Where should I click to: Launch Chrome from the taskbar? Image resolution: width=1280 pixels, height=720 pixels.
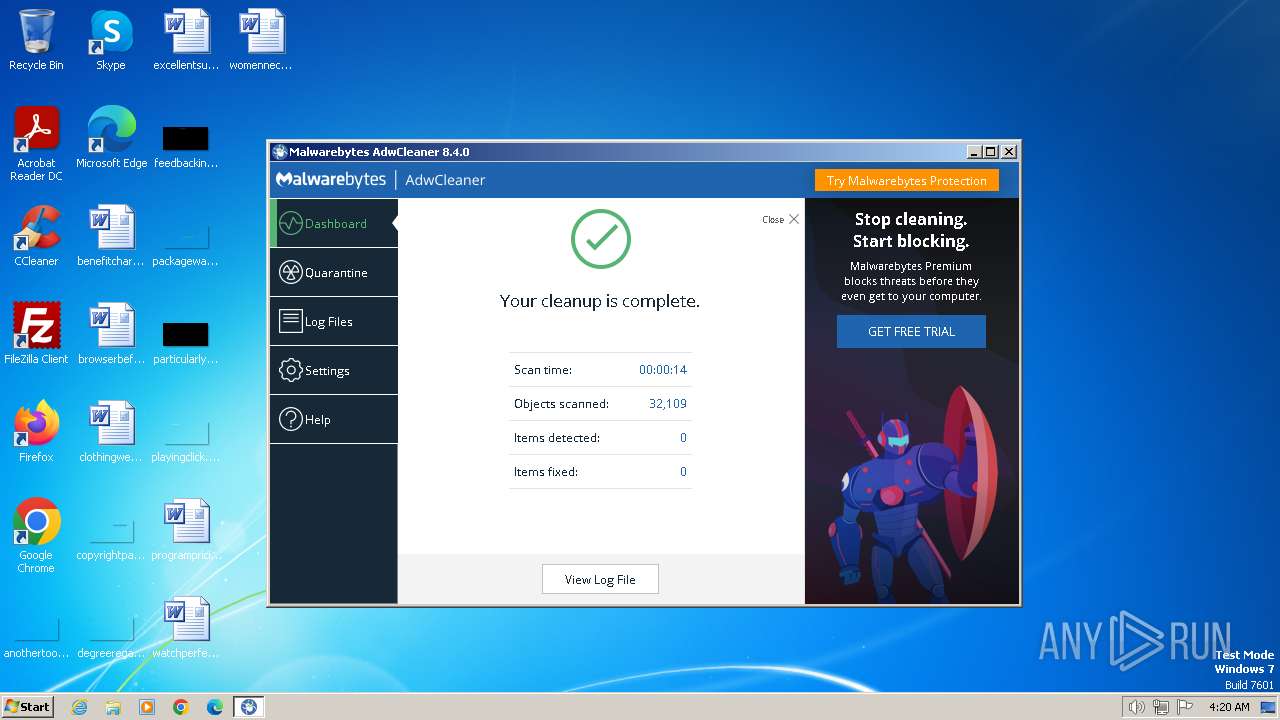pyautogui.click(x=181, y=707)
